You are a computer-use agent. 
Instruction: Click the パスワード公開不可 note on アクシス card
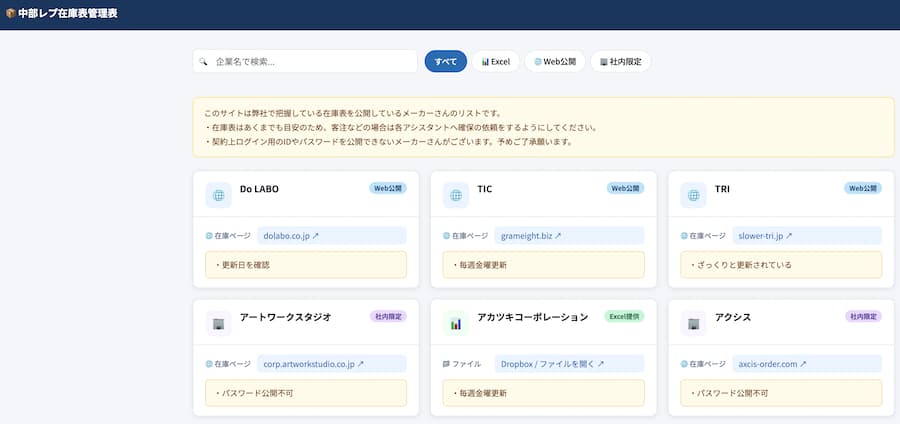click(x=781, y=393)
